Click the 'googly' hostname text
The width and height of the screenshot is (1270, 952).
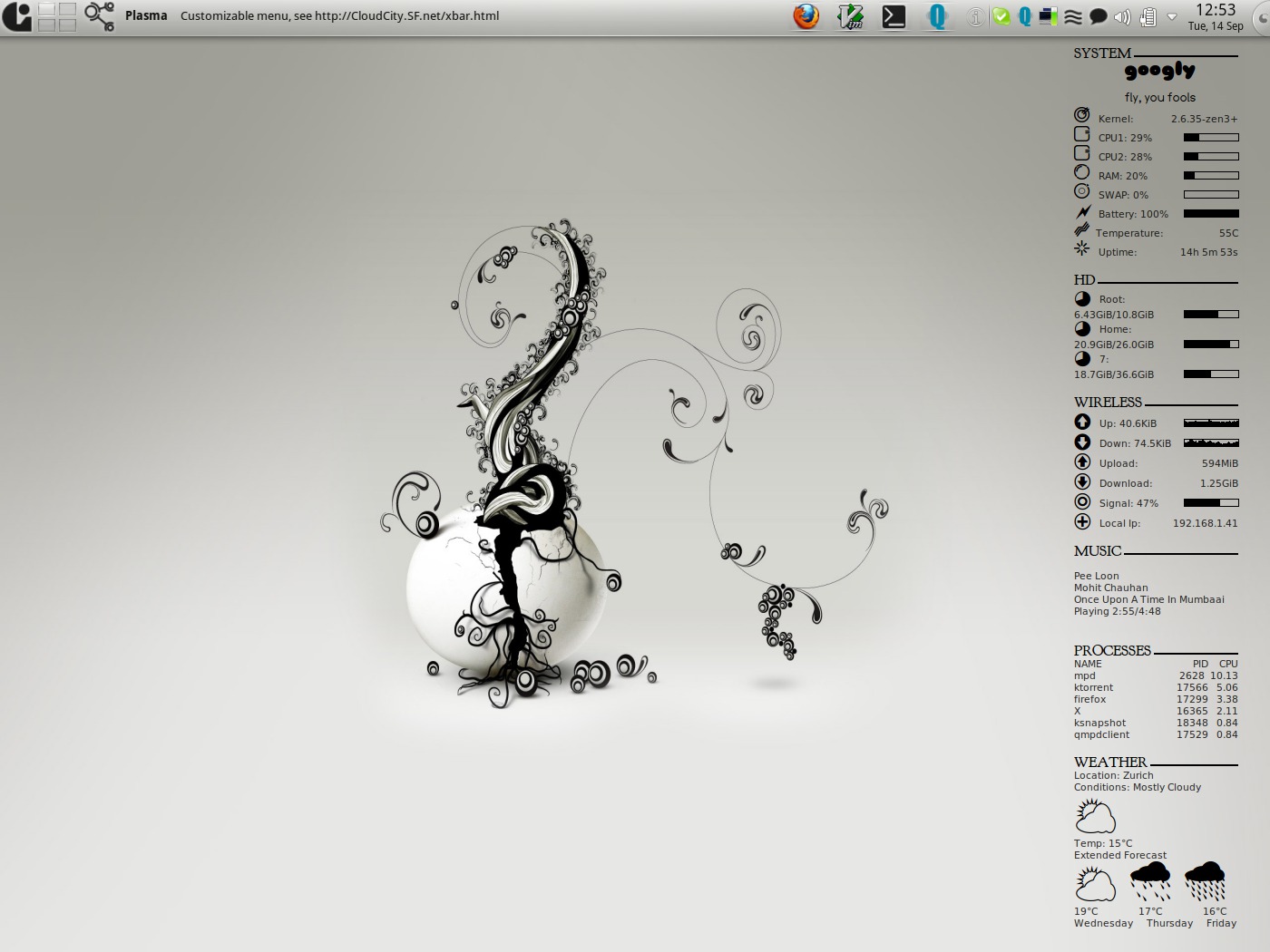(x=1160, y=71)
